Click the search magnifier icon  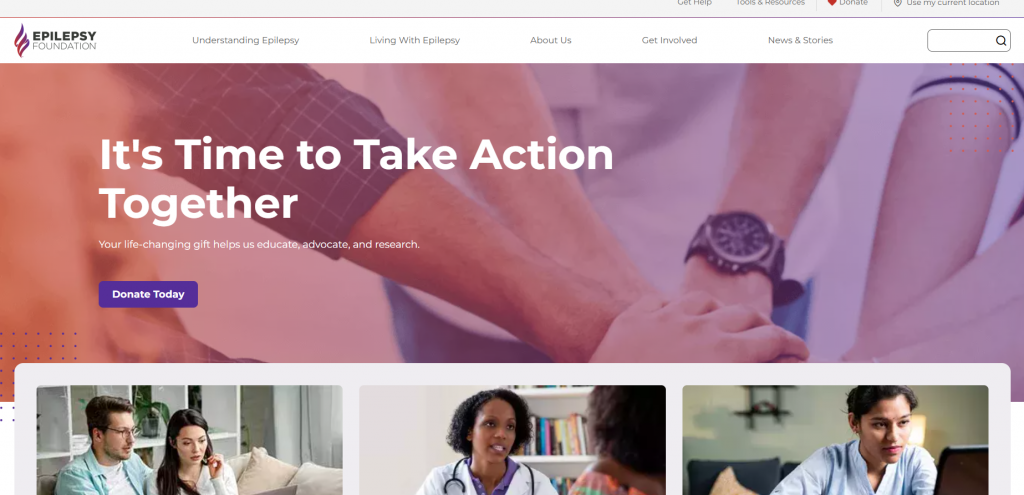[x=1000, y=40]
